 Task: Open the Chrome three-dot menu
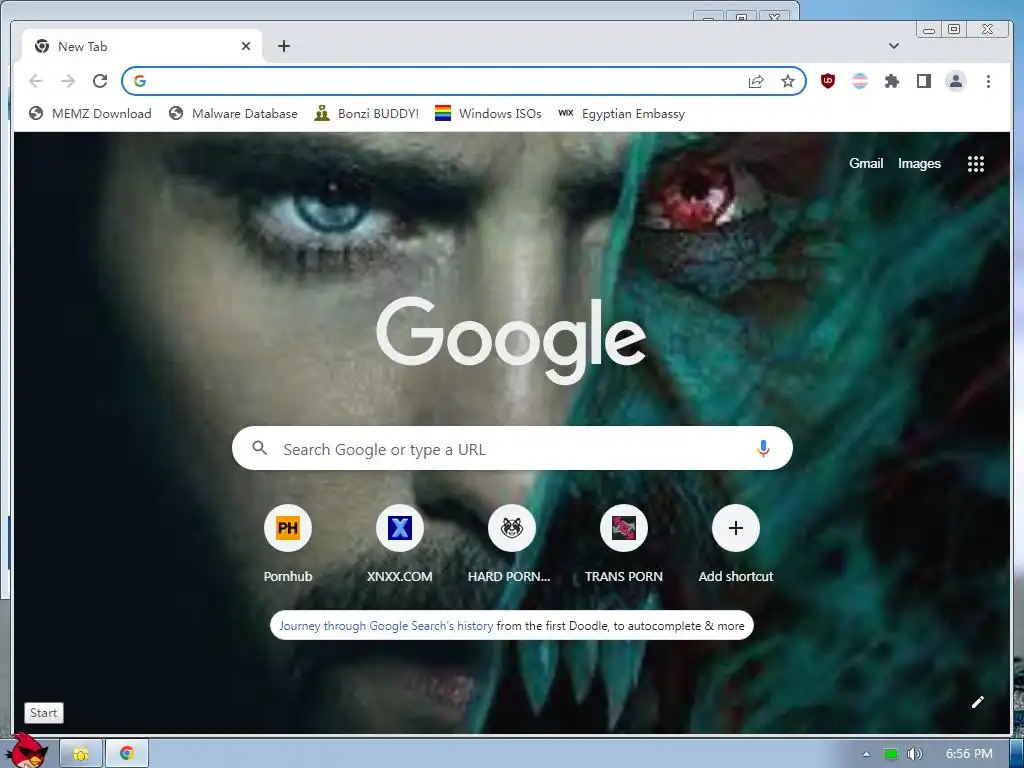(x=988, y=81)
